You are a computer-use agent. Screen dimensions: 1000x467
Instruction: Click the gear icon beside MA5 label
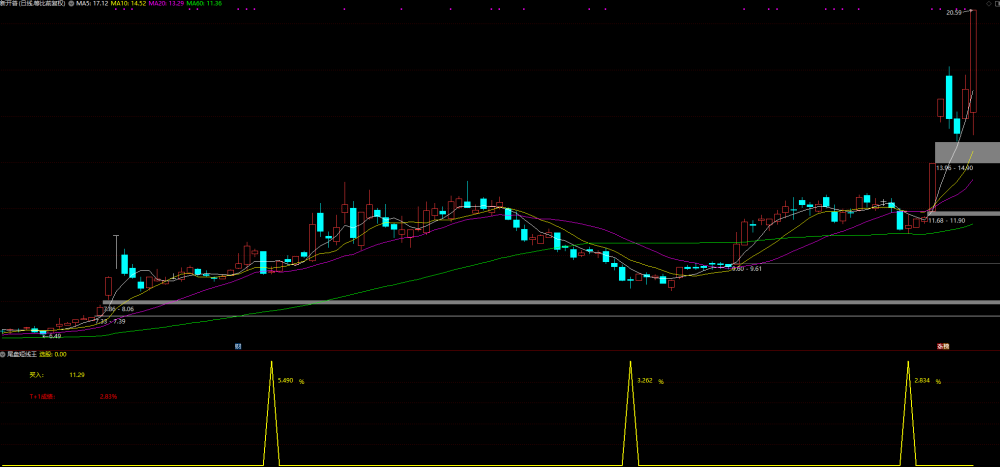[71, 3]
